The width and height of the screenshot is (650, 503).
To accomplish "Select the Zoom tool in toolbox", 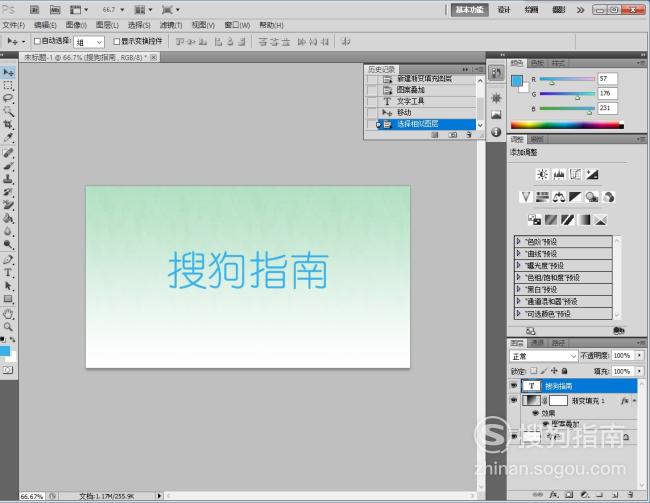I will (8, 327).
